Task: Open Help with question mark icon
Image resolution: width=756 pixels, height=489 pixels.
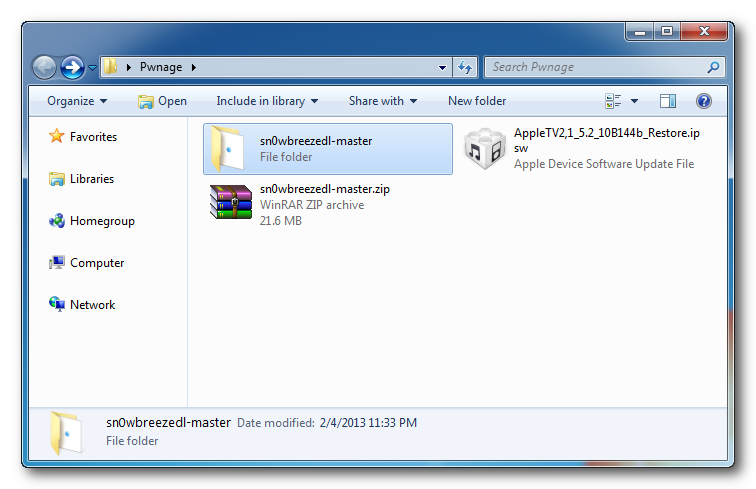Action: tap(703, 101)
